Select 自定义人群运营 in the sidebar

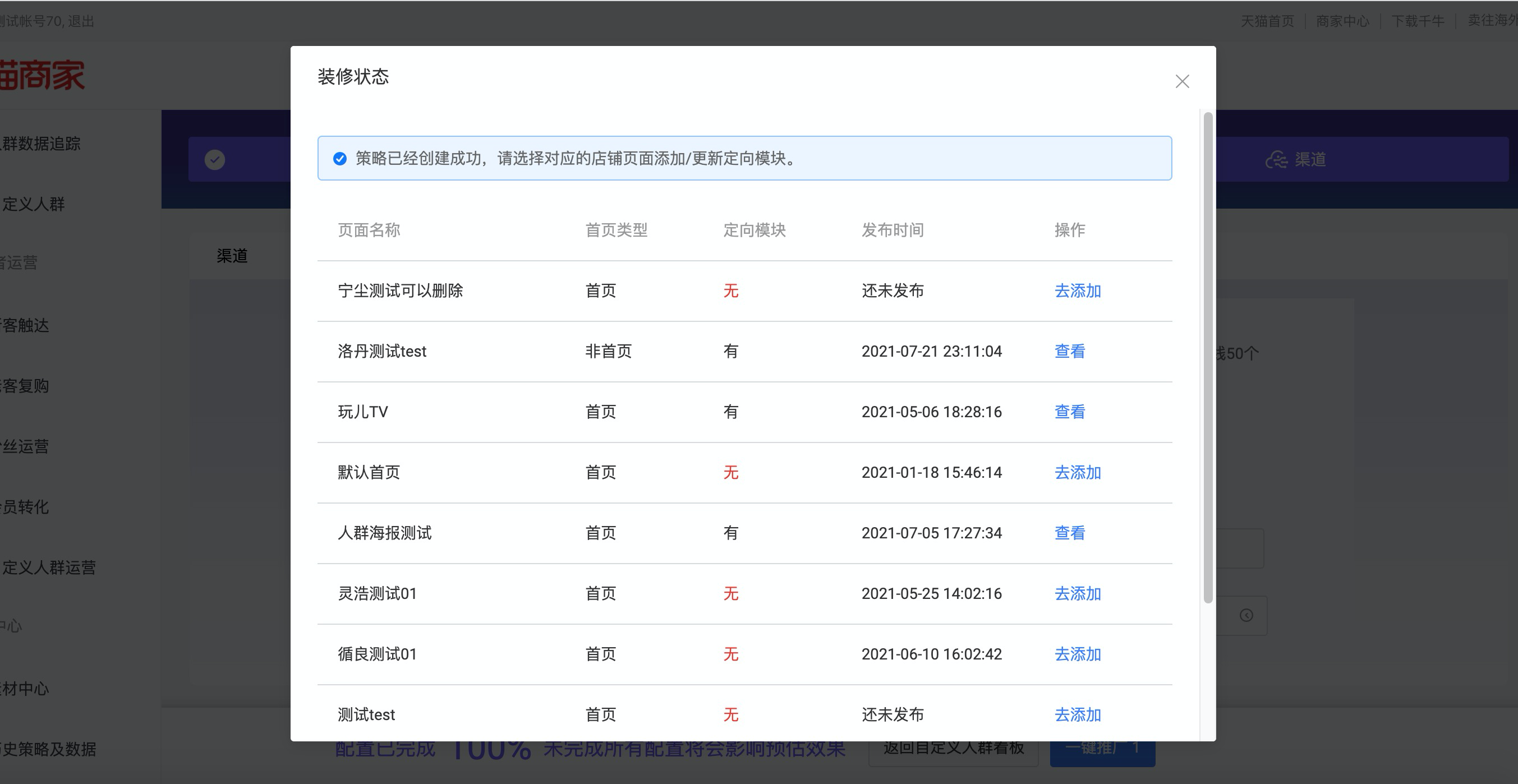(x=48, y=568)
